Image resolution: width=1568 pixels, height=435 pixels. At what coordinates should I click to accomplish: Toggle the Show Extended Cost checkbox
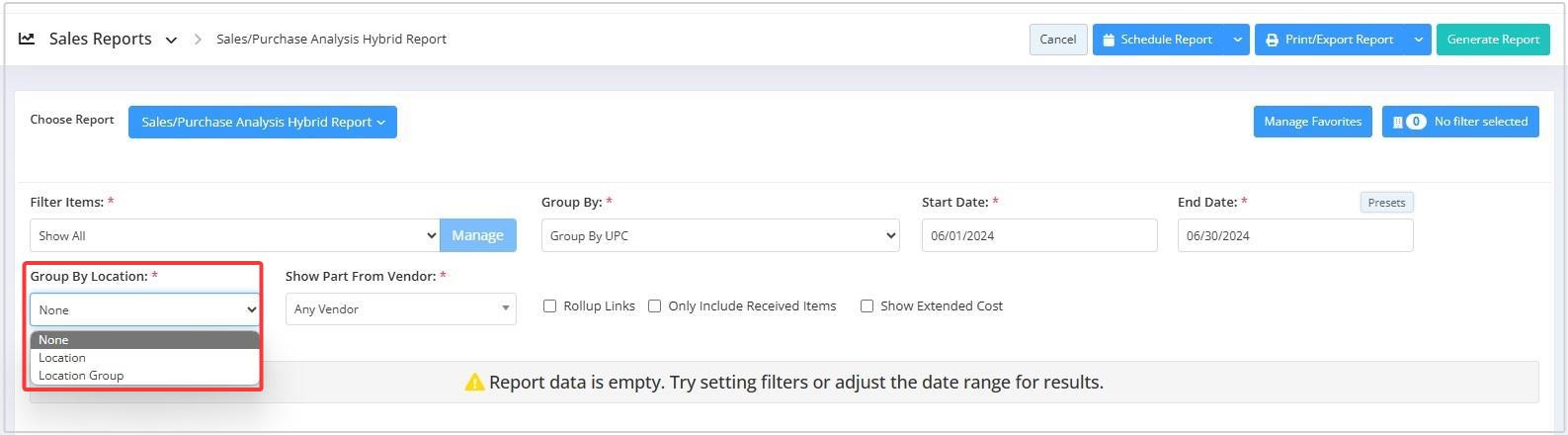tap(867, 306)
